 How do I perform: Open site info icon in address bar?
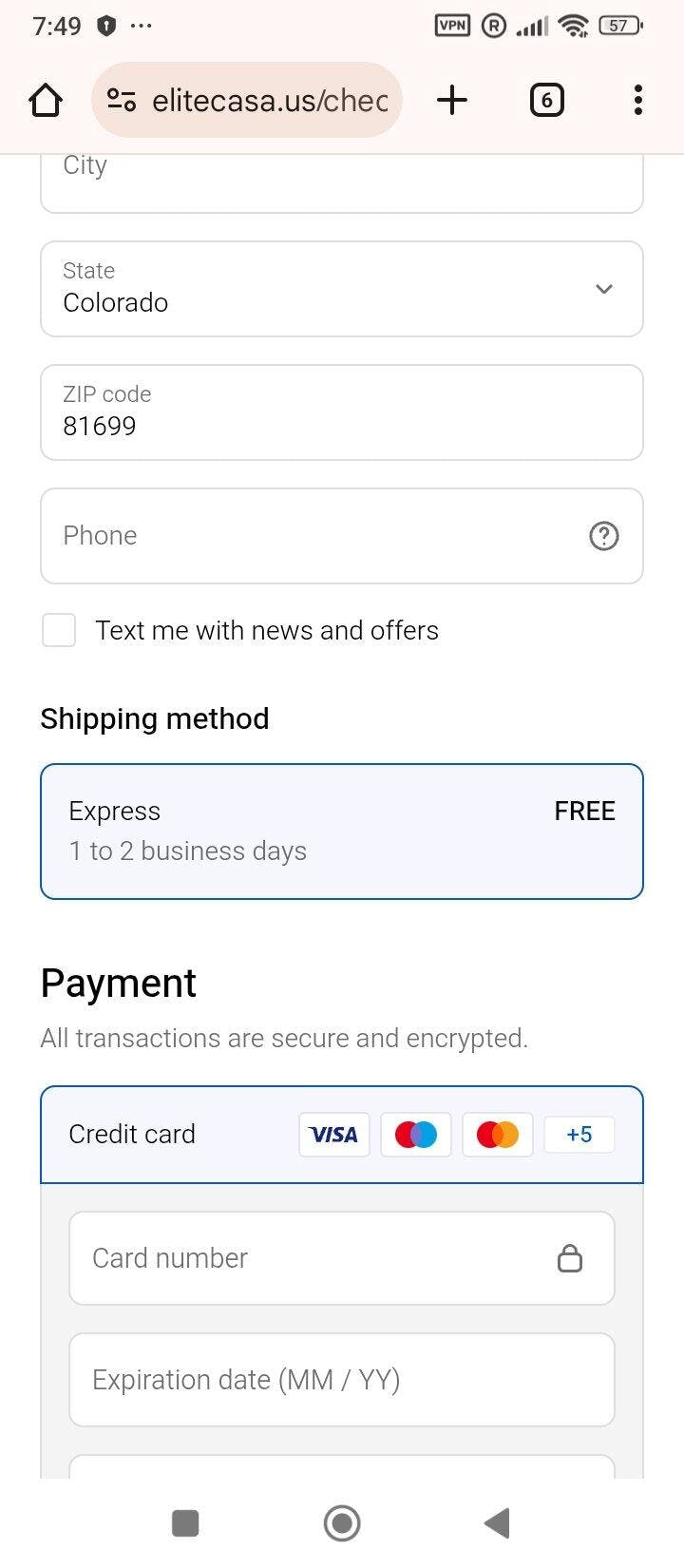(122, 100)
